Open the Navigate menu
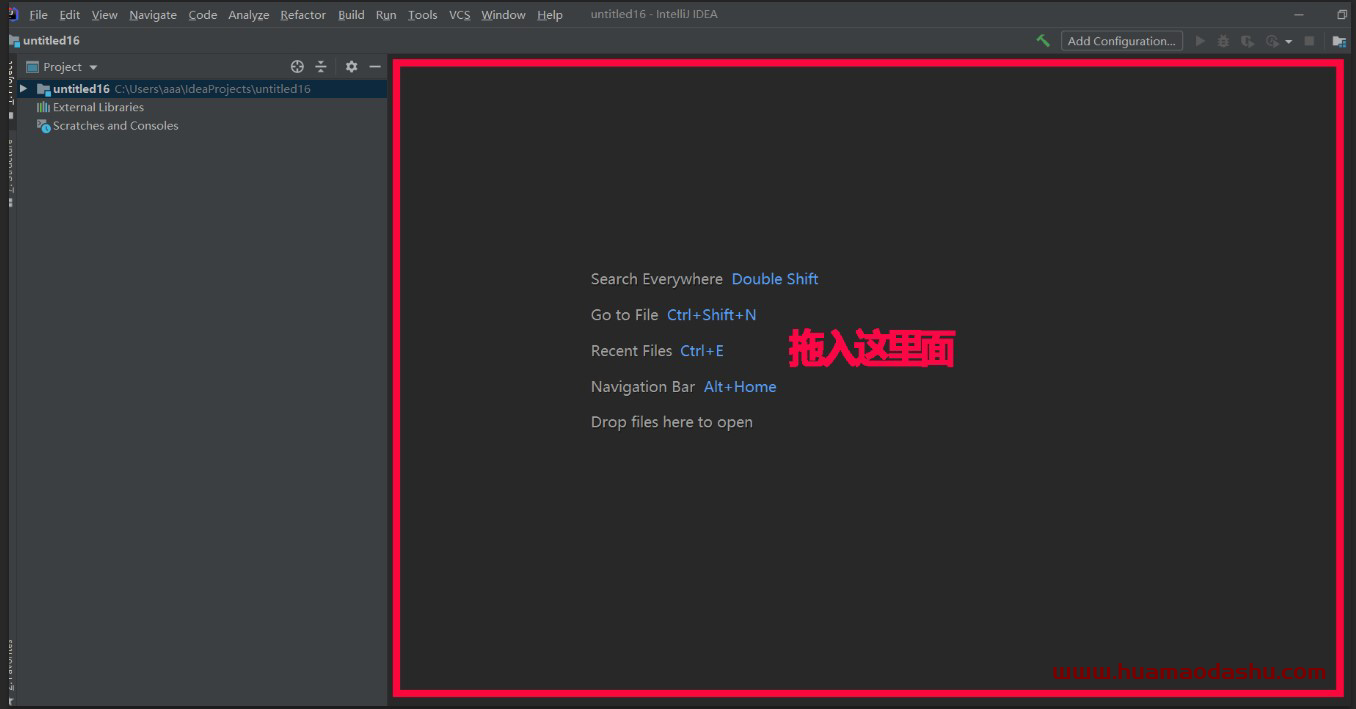 pyautogui.click(x=153, y=15)
